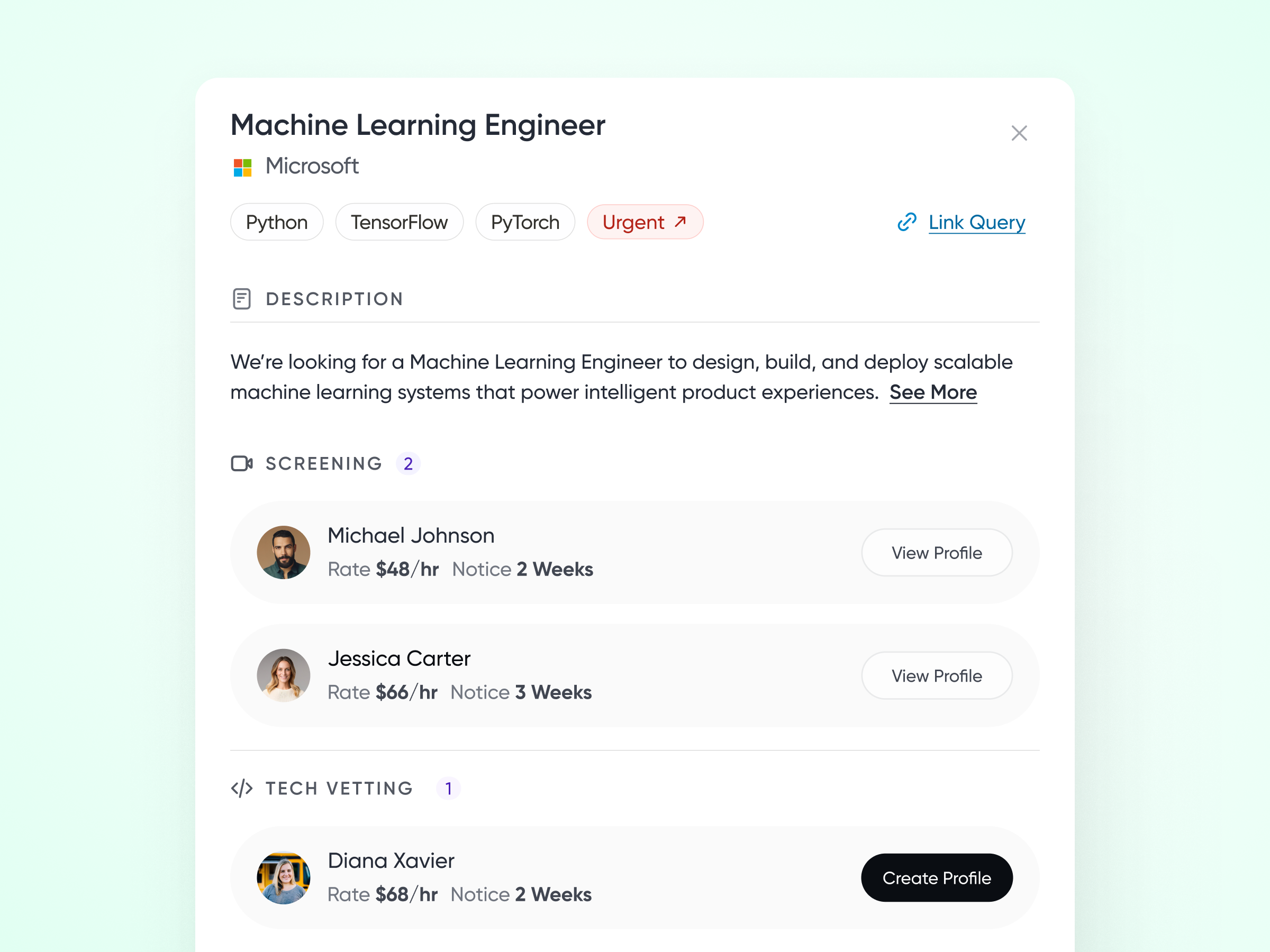Select the PyTorch skill tag

(x=525, y=222)
